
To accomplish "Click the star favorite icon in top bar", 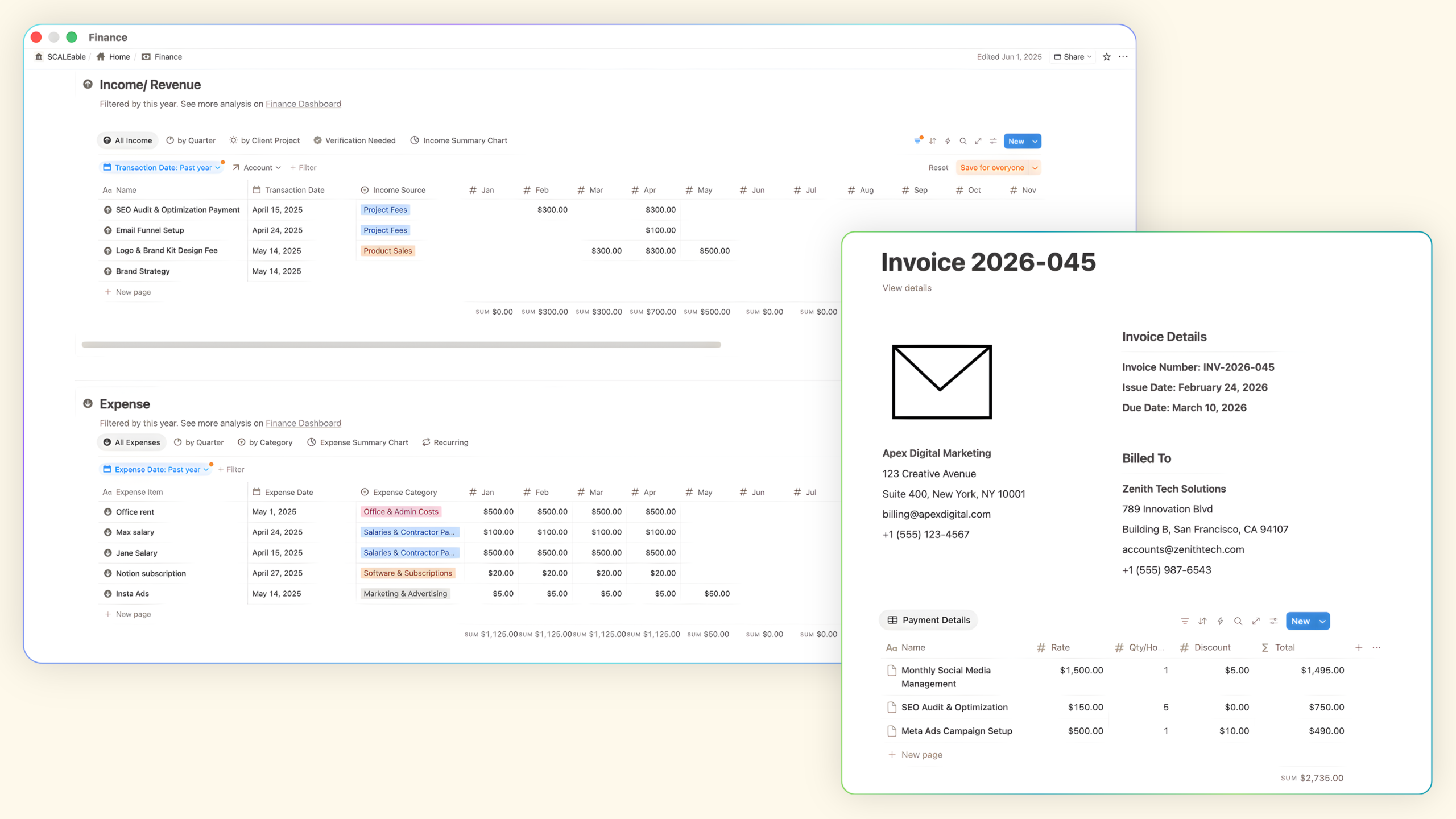I will [1106, 57].
